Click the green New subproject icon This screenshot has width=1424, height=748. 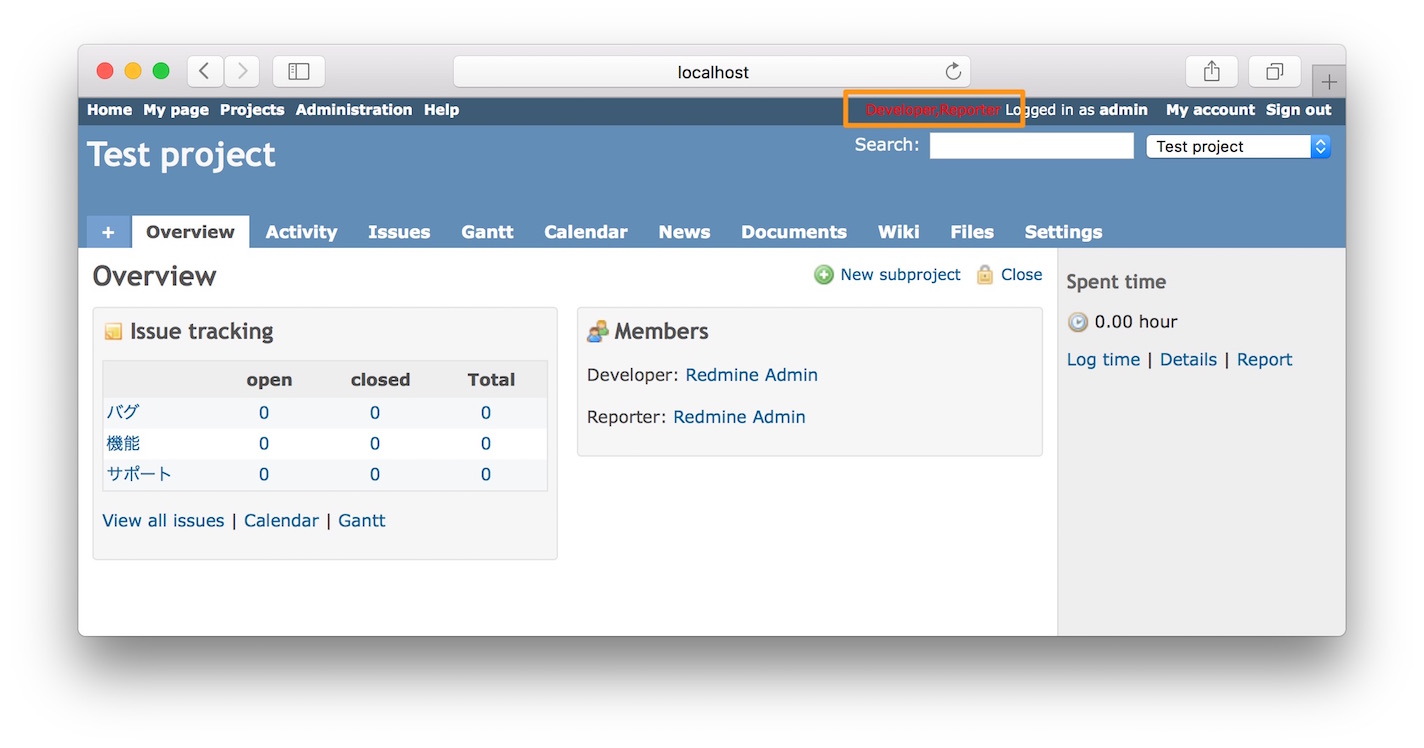823,275
